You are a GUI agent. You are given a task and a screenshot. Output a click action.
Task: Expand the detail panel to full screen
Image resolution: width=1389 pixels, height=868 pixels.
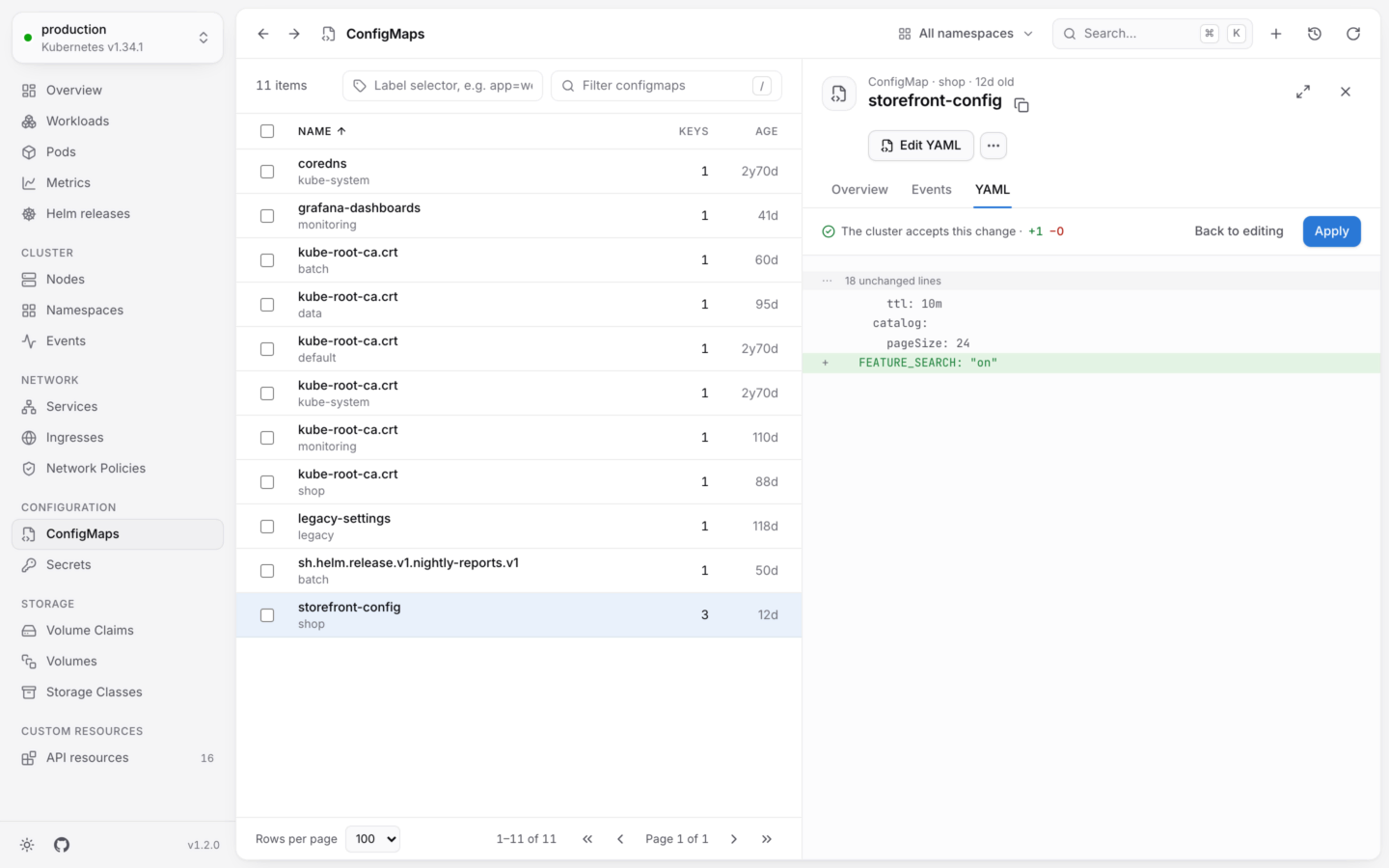click(1303, 92)
